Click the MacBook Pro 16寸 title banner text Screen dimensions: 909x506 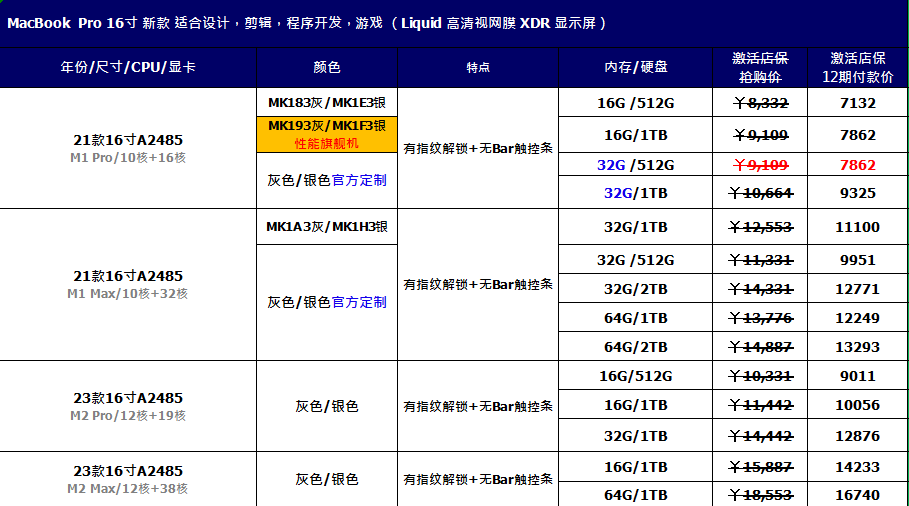pyautogui.click(x=307, y=23)
